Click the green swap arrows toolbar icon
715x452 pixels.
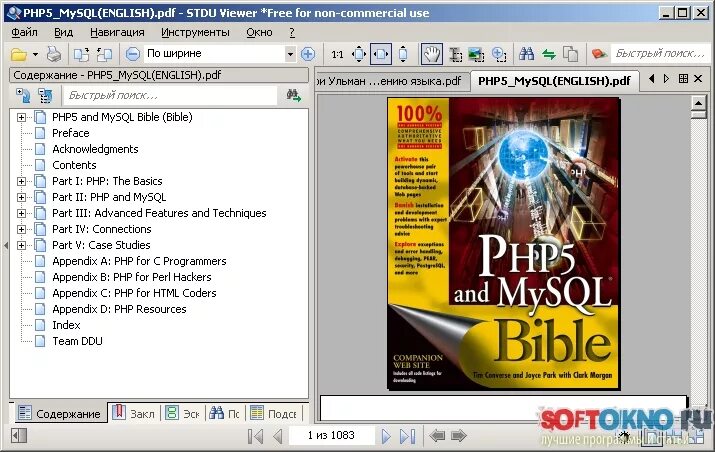(549, 55)
